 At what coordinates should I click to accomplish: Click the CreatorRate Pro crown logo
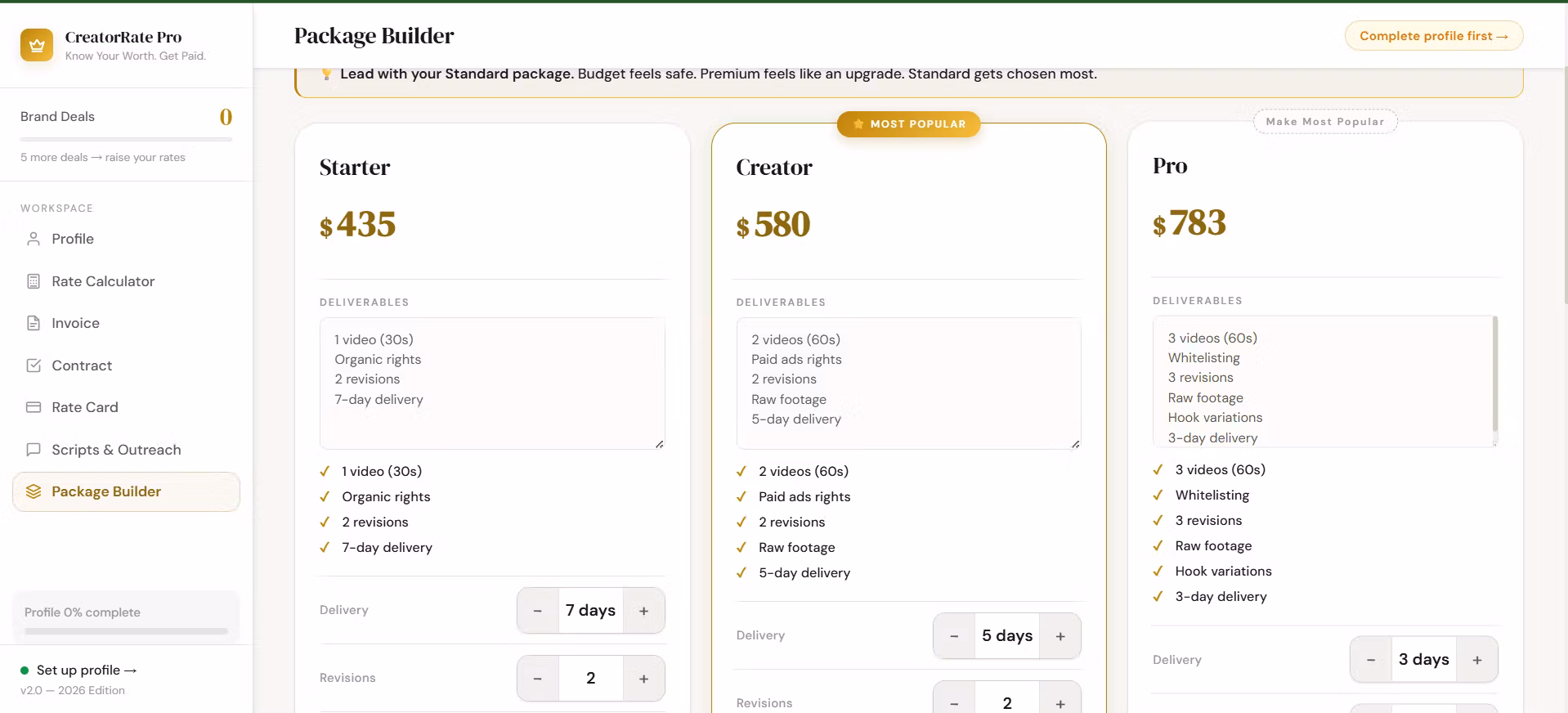point(37,46)
